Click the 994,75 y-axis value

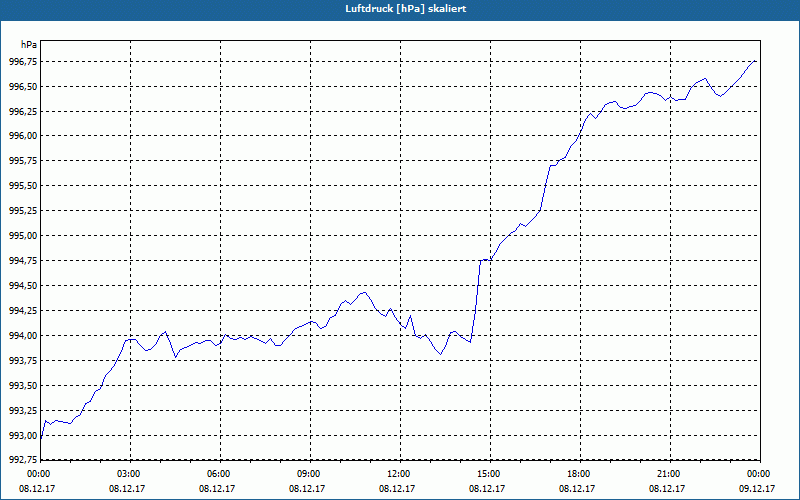[23, 261]
